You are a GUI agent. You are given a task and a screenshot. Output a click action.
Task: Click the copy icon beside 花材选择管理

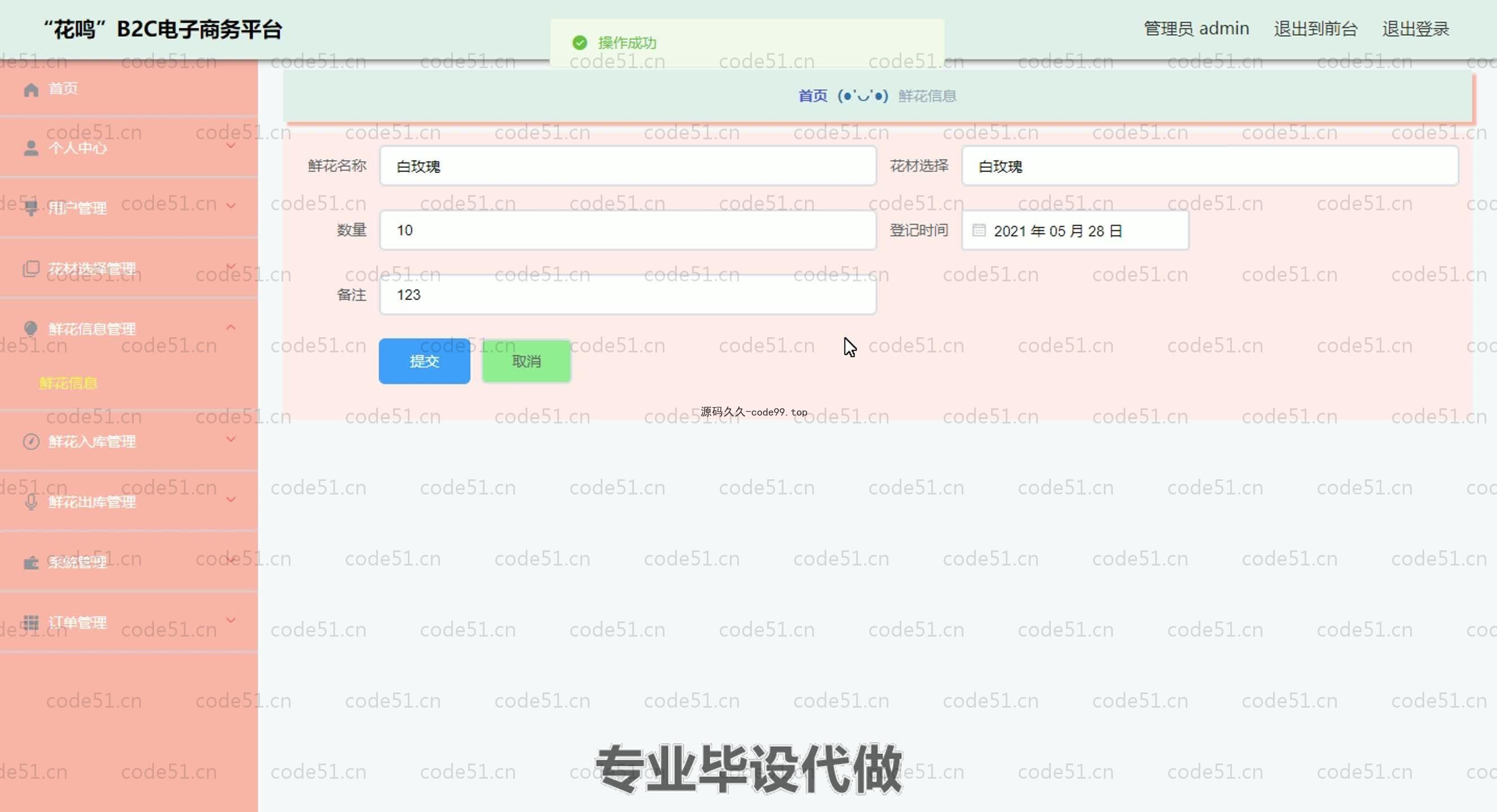click(x=31, y=269)
